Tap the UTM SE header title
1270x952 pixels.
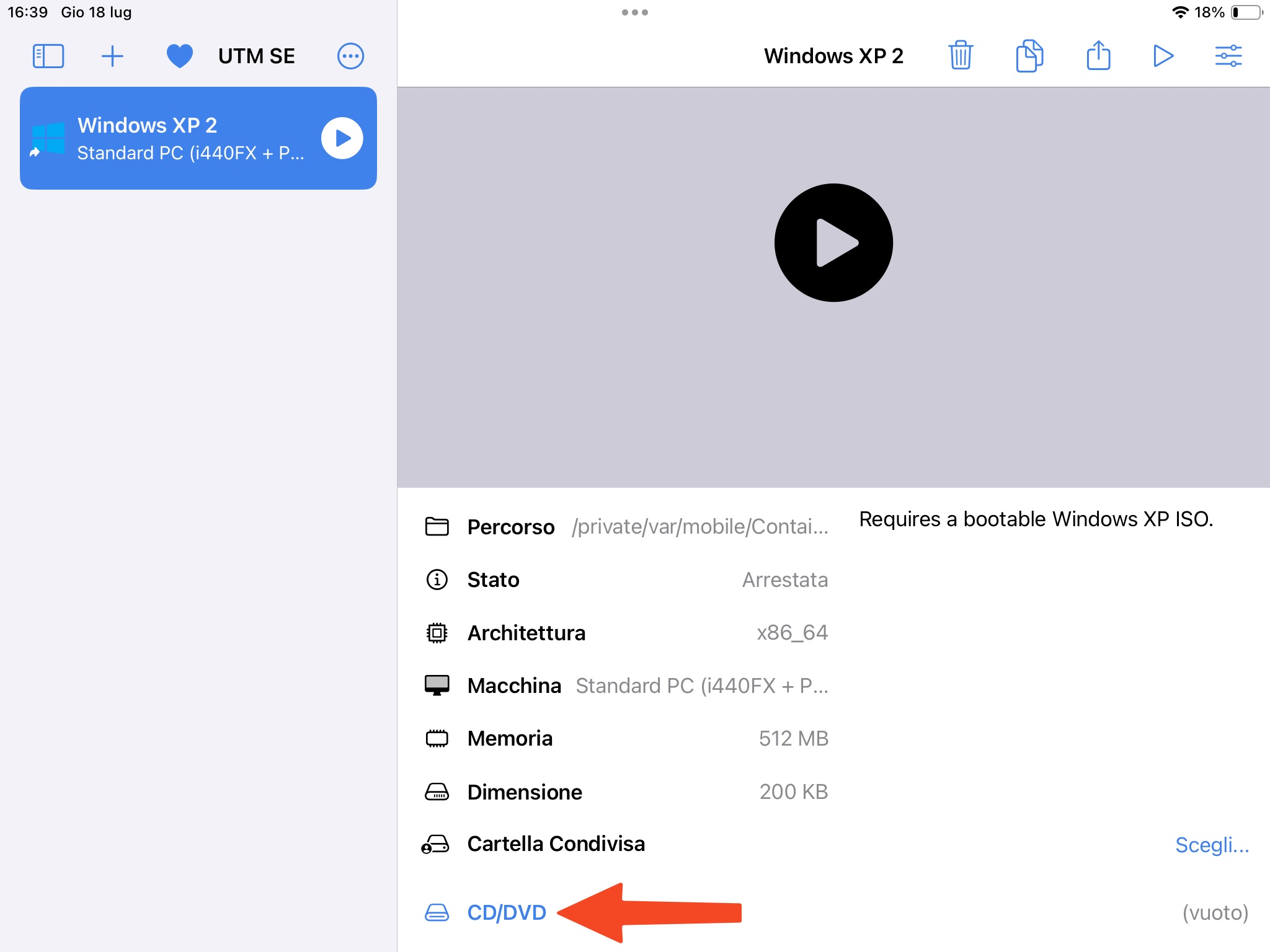coord(257,56)
